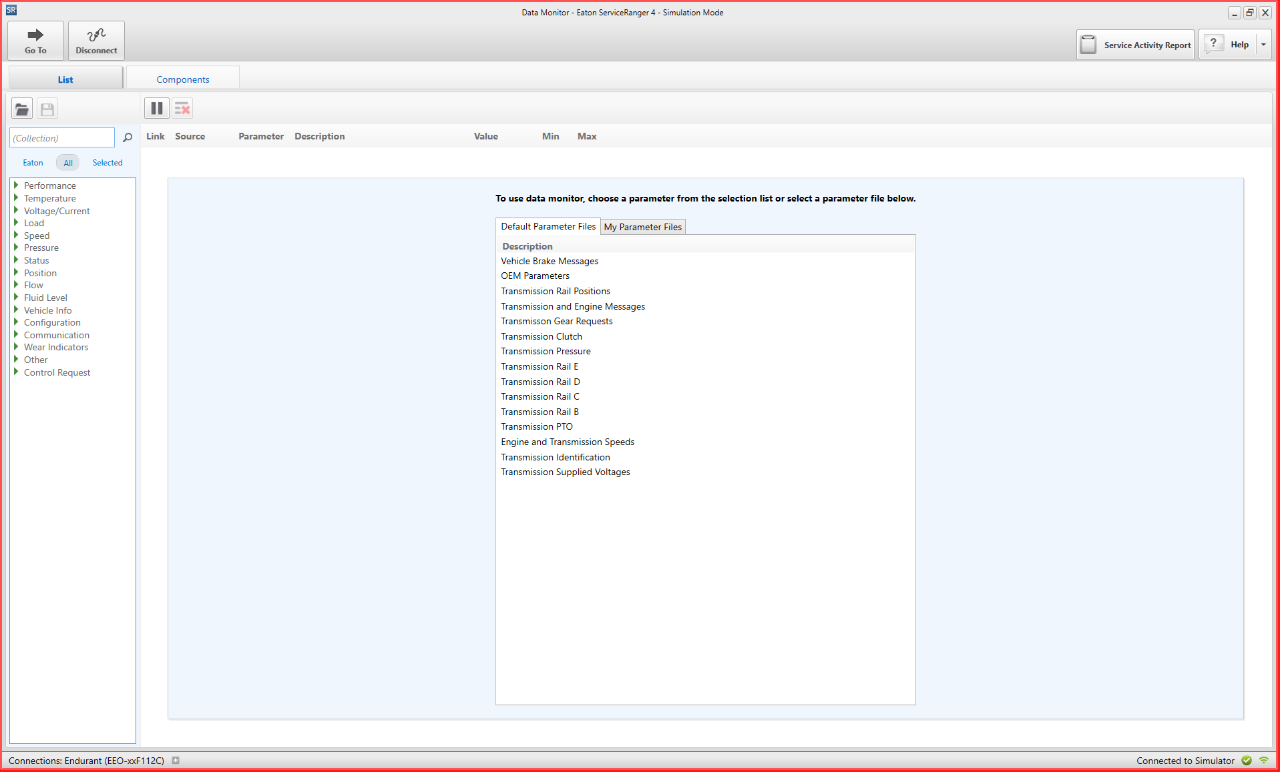This screenshot has height=772, width=1280.
Task: Pause data monitoring
Action: click(157, 108)
